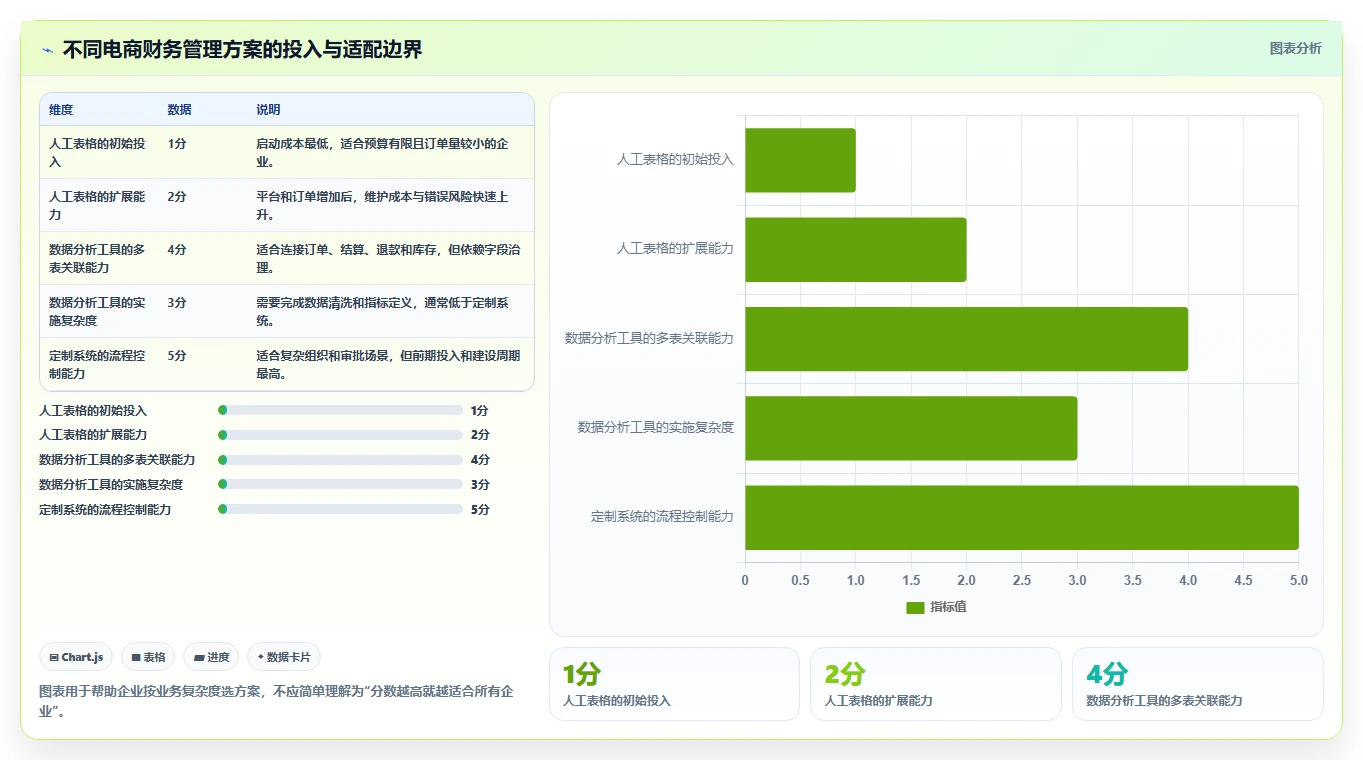Select the Chart.js tag chip
This screenshot has height=760, width=1363.
pyautogui.click(x=77, y=657)
